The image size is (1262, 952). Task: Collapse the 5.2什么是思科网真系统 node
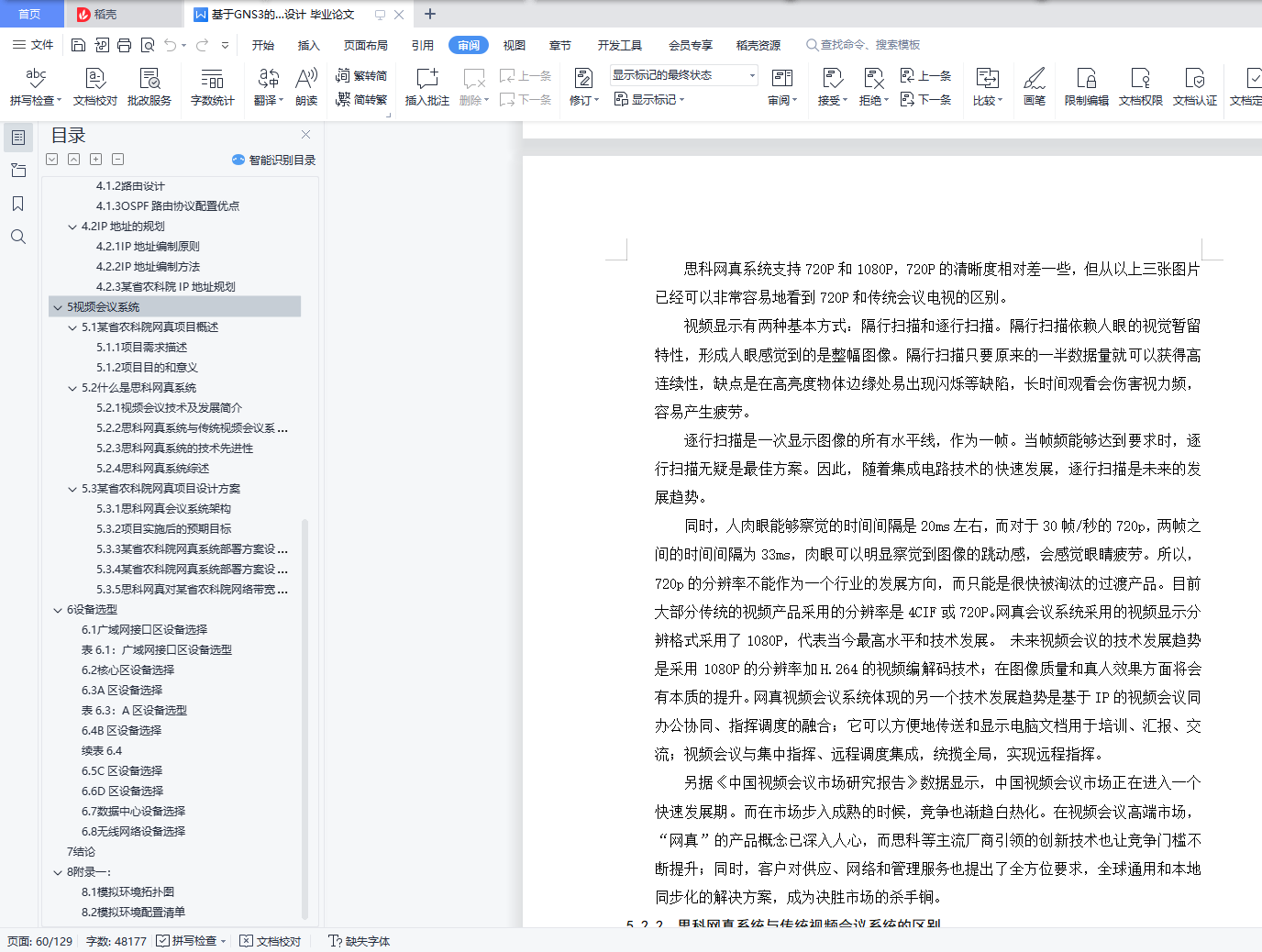72,388
